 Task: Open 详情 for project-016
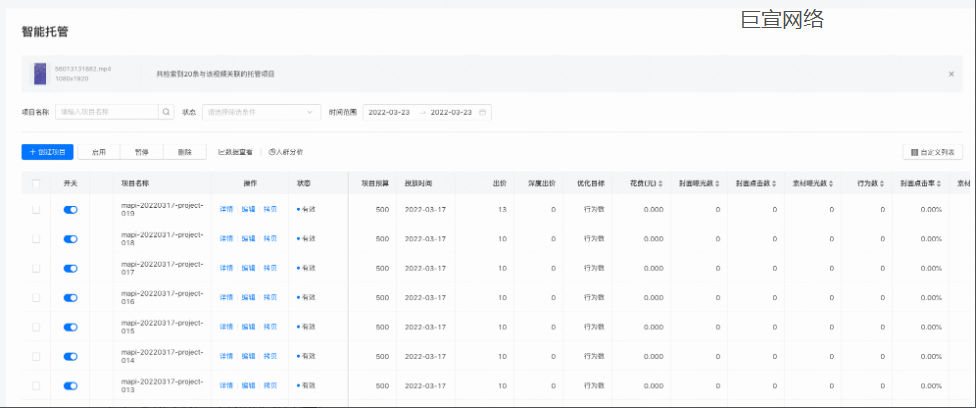226,297
